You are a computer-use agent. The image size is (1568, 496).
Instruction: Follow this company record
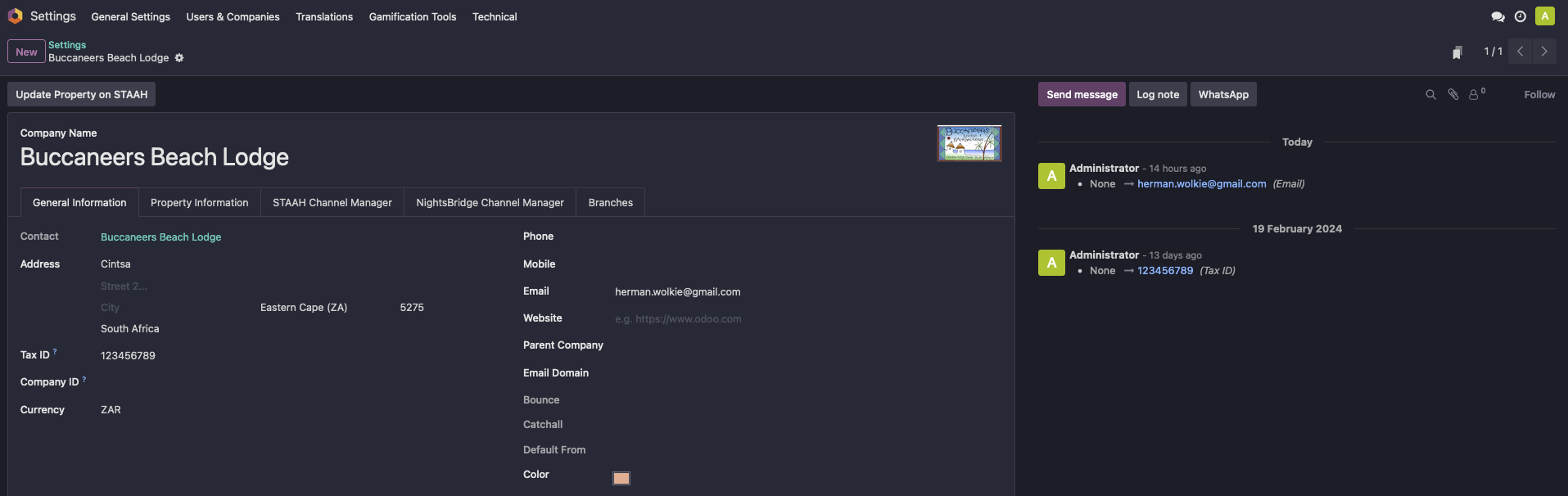(1539, 95)
